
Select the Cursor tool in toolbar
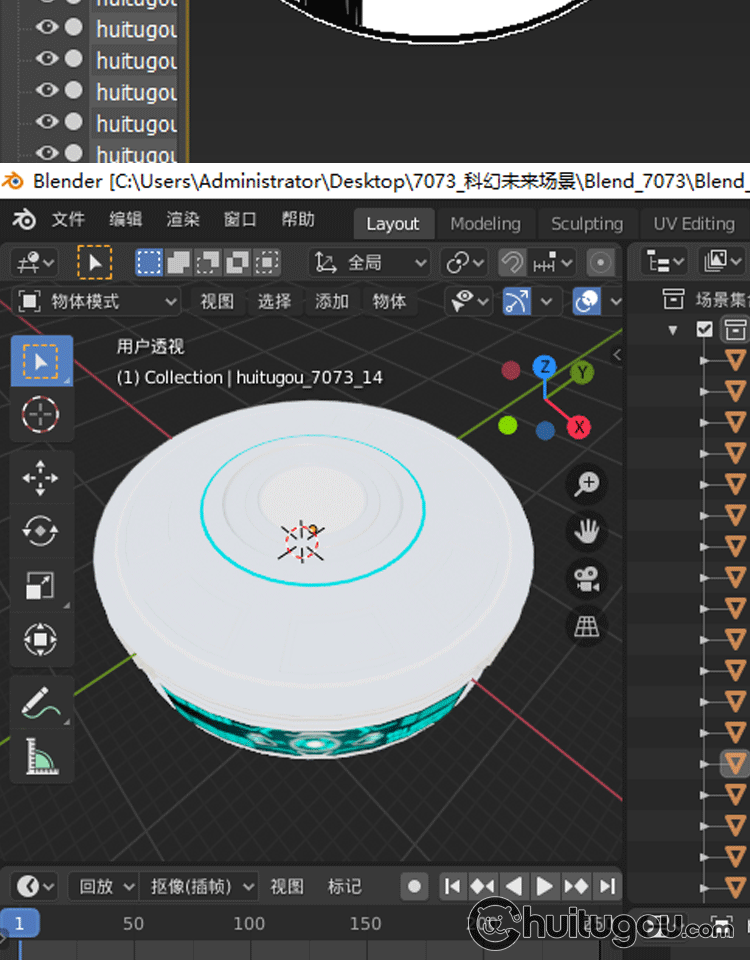(x=40, y=414)
